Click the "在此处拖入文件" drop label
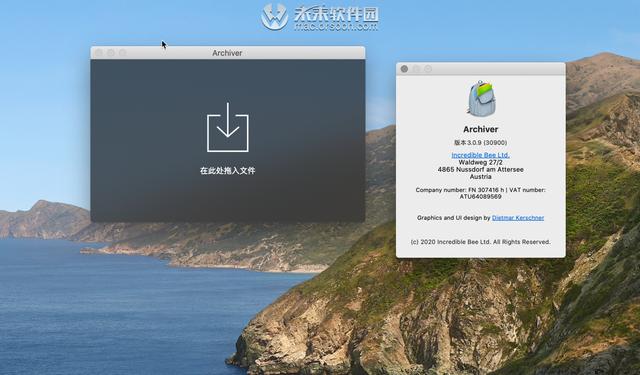Viewport: 640px width, 375px height. pyautogui.click(x=228, y=171)
